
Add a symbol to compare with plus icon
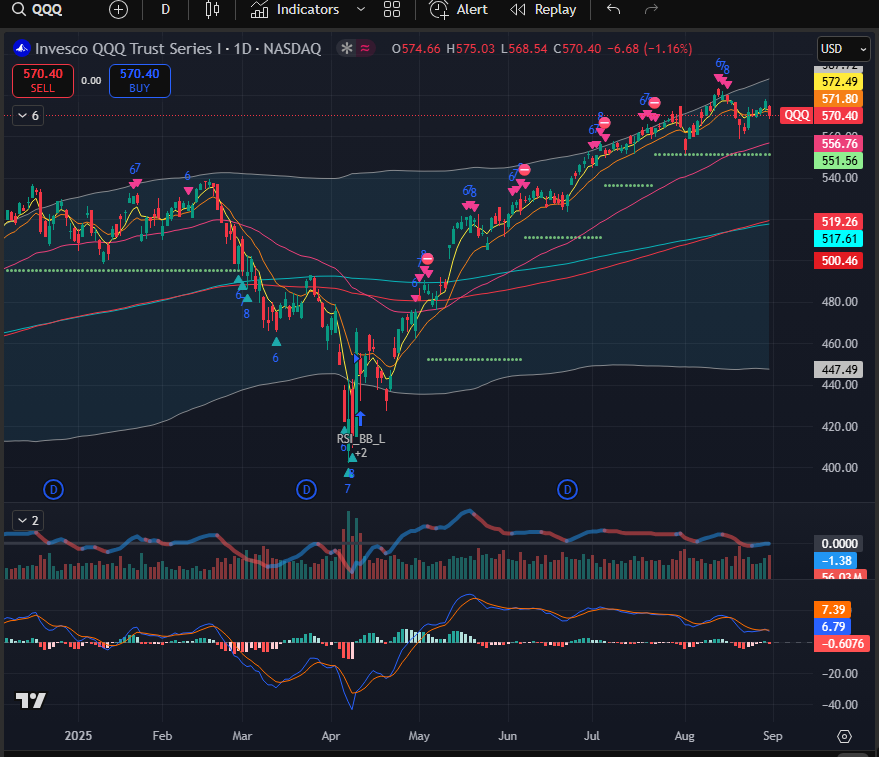click(119, 10)
